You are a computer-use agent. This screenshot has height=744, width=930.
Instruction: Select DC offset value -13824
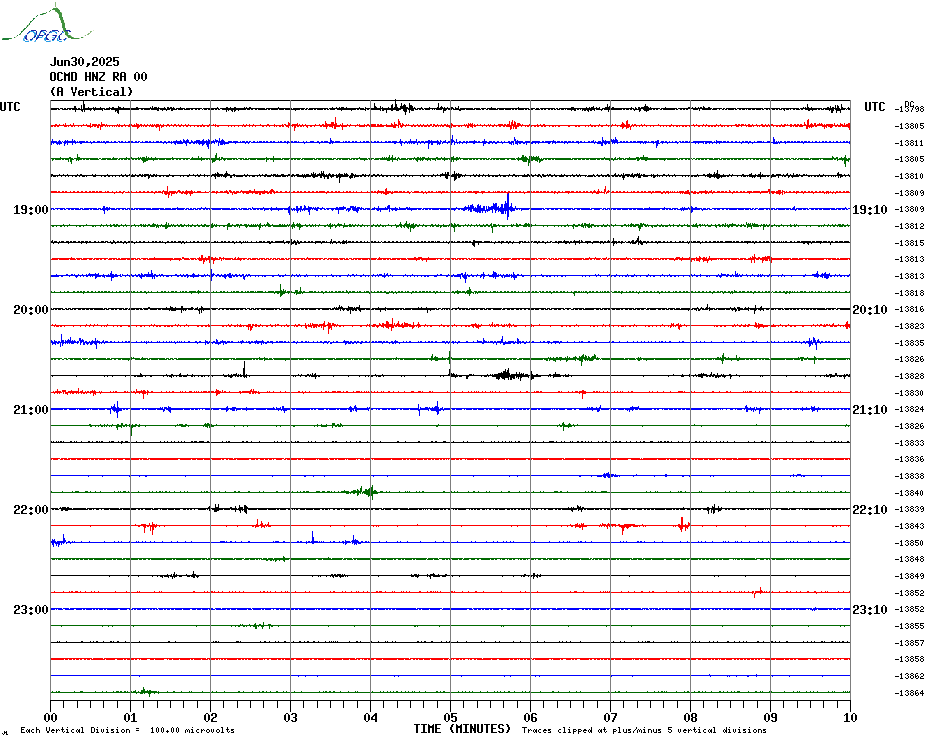click(x=910, y=409)
